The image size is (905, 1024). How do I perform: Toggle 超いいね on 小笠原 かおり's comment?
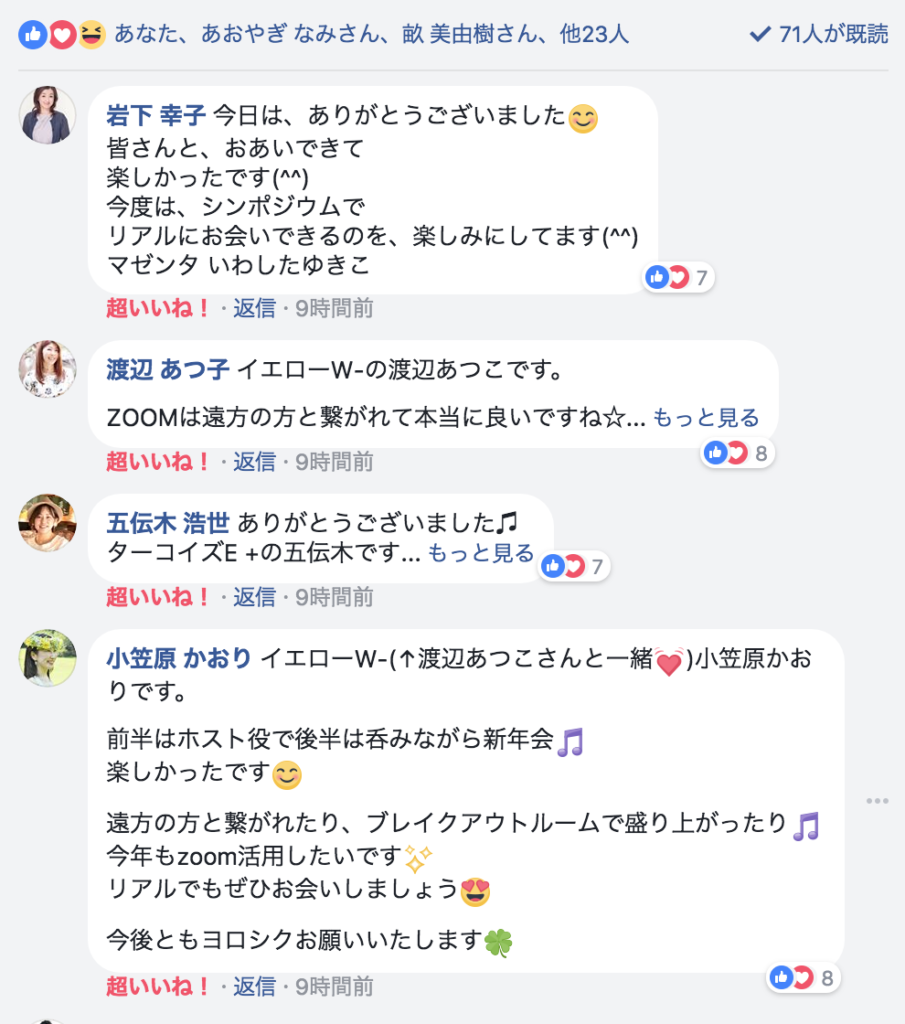157,987
